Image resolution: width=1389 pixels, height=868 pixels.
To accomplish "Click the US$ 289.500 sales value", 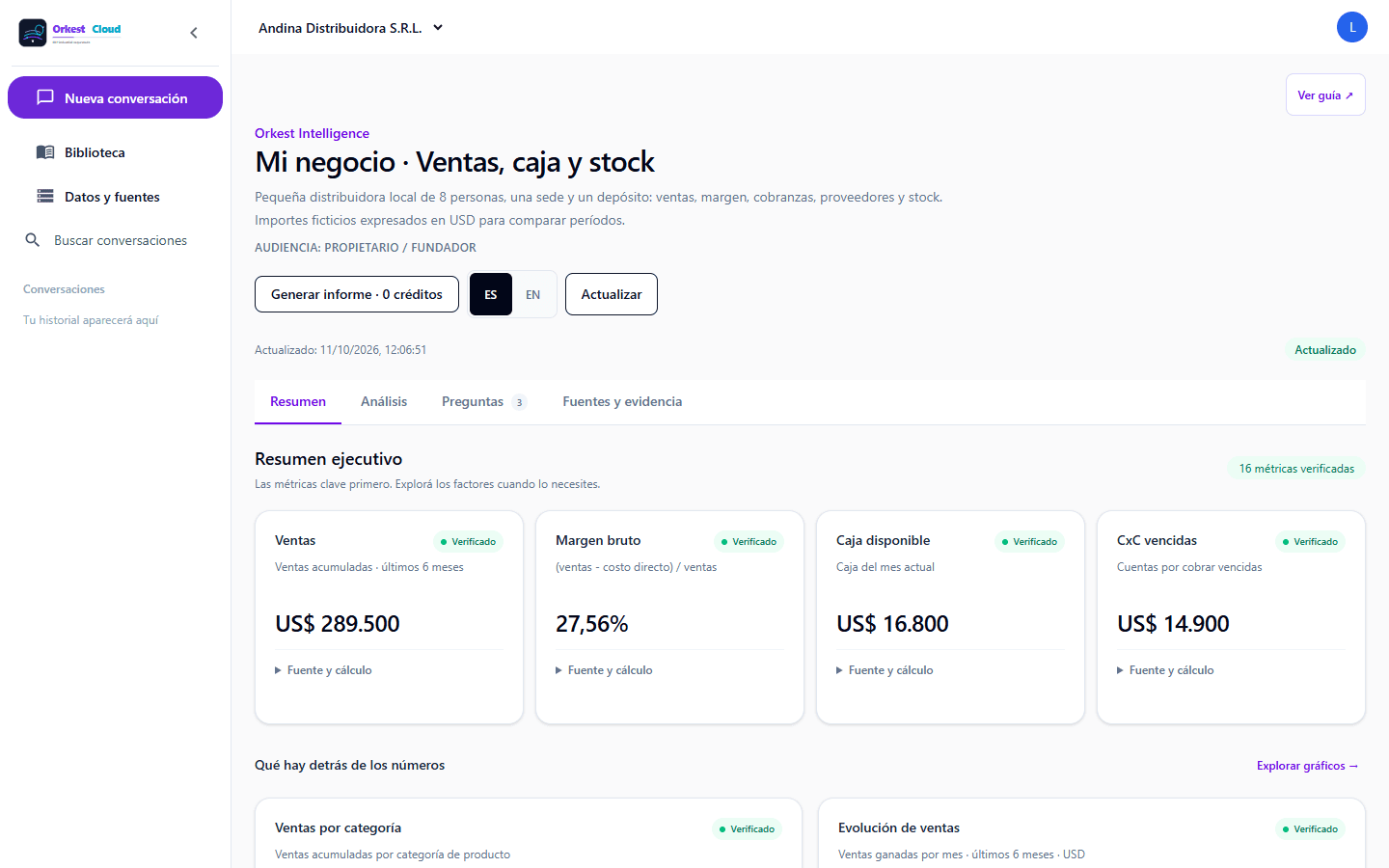I will pos(338,624).
